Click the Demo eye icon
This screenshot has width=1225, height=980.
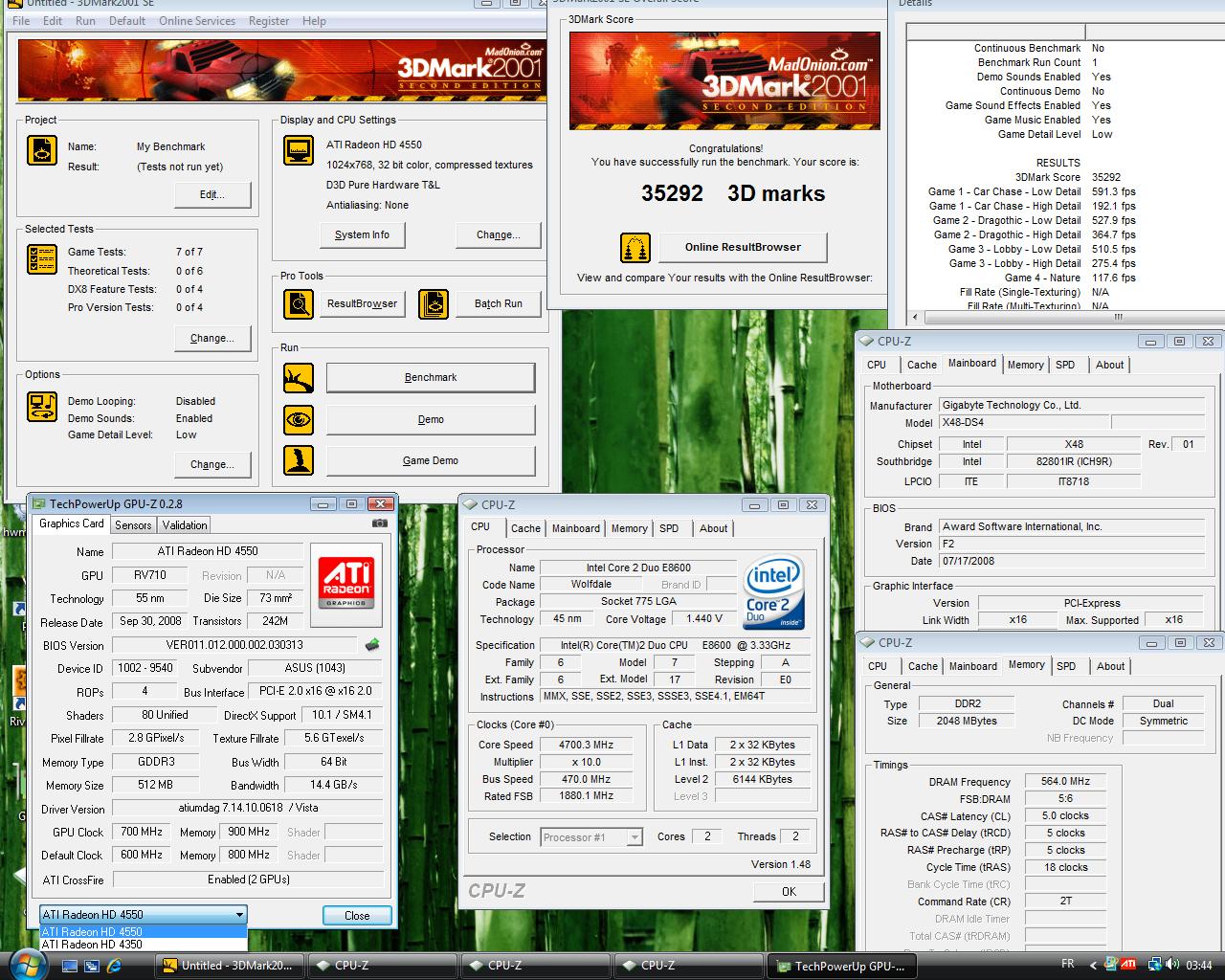point(299,419)
